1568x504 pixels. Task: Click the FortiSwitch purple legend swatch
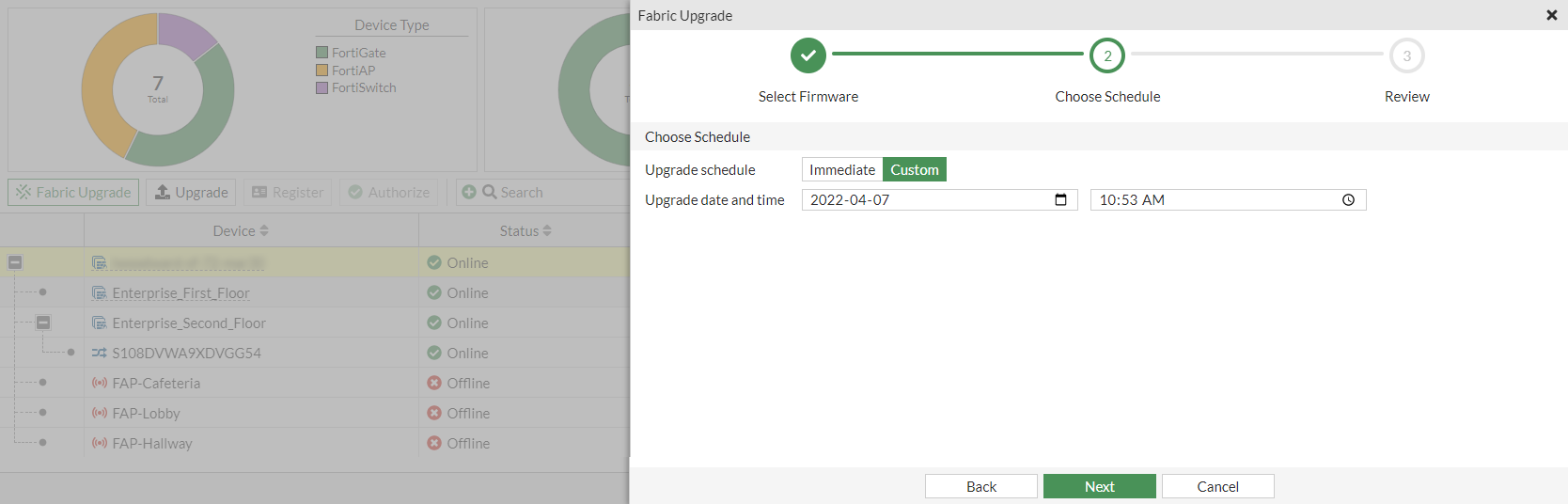coord(321,87)
